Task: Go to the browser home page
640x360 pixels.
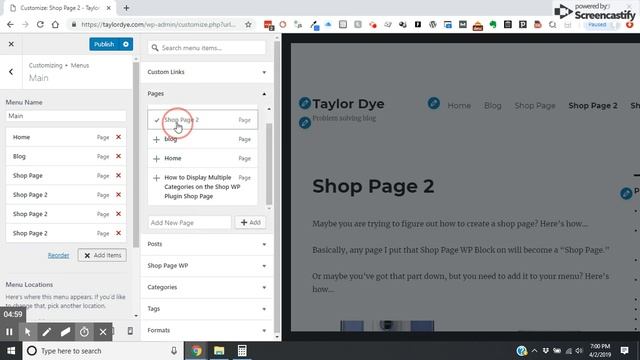Action: click(55, 24)
